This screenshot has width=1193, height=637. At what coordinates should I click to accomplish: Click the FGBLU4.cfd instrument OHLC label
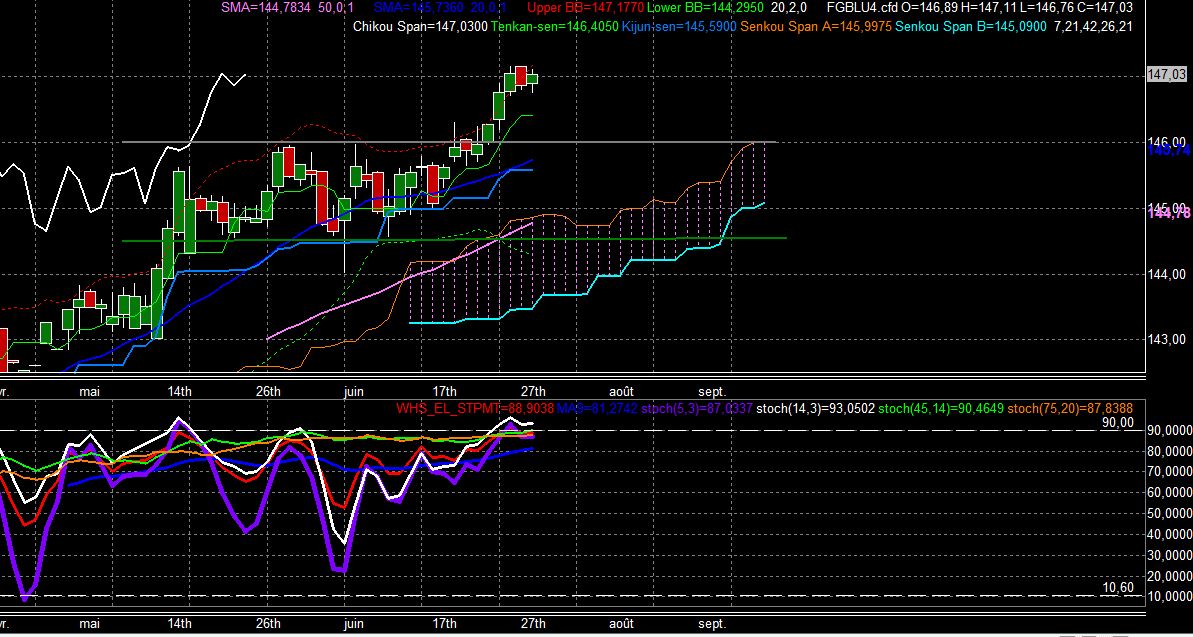[979, 8]
